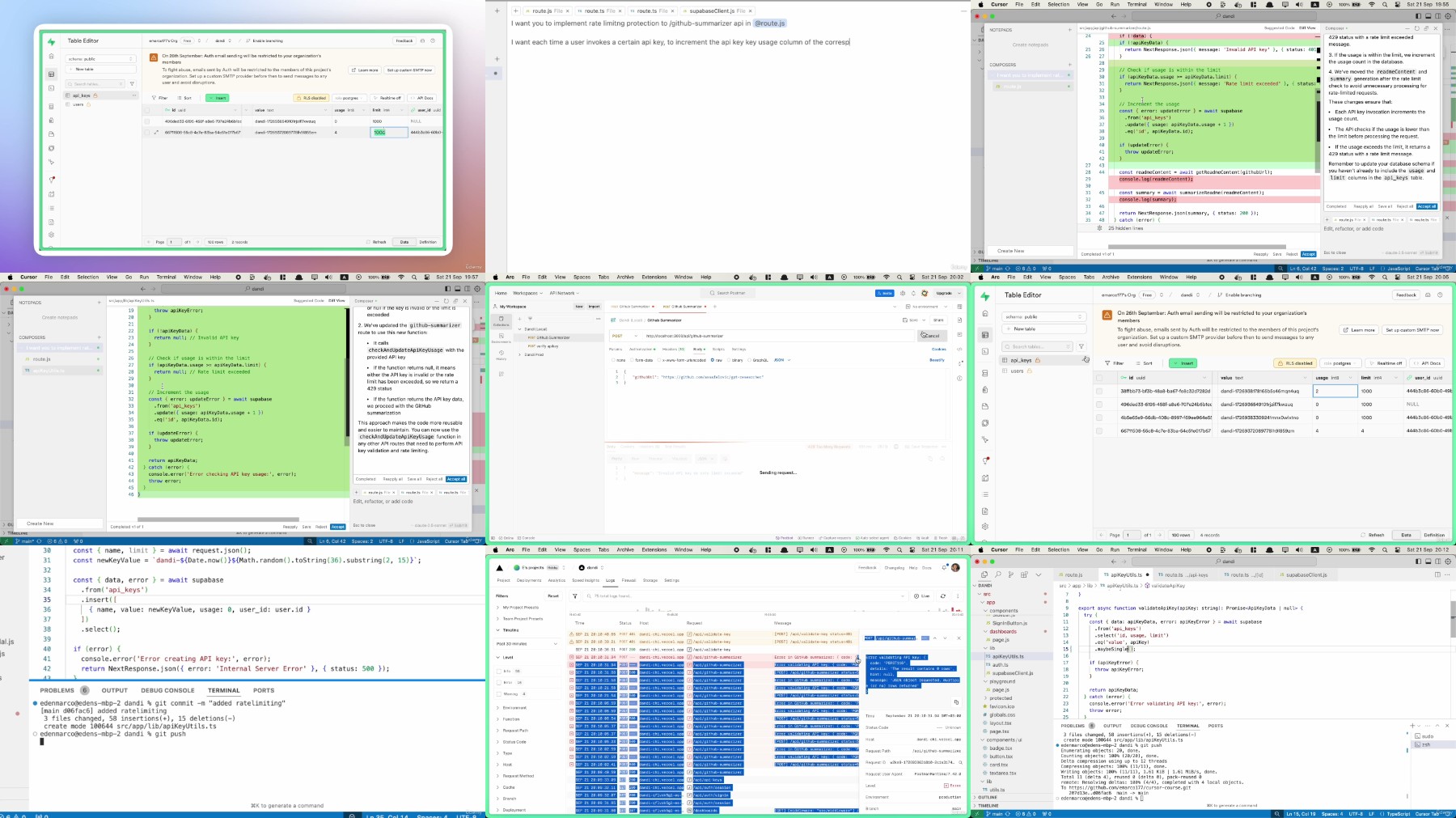Copy the log message with Vercel's copy icon
Image resolution: width=1456 pixels, height=818 pixels.
pyautogui.click(x=956, y=702)
